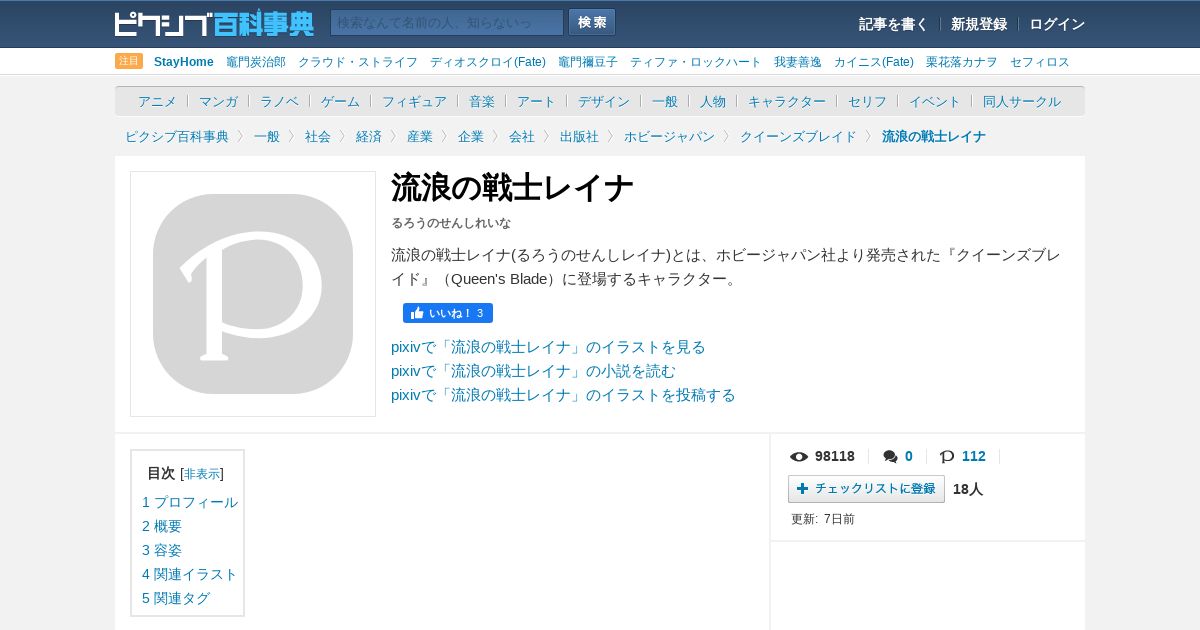This screenshot has width=1200, height=630.
Task: Click the 流浪の戦士レイナ article title
Action: [x=512, y=188]
